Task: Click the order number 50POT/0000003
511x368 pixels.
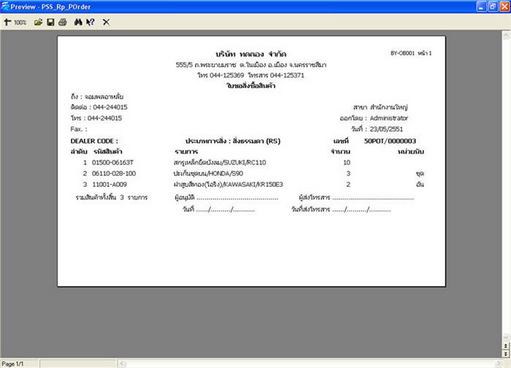Action: pyautogui.click(x=390, y=141)
